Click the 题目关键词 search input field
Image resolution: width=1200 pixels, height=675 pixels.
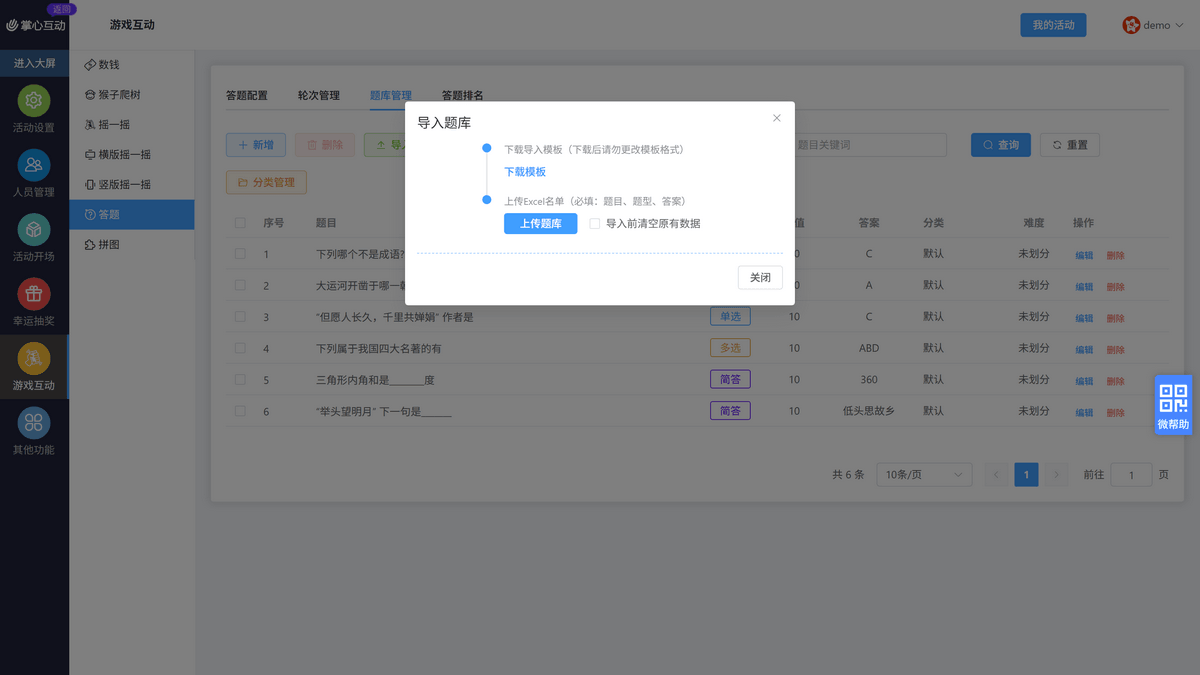click(x=870, y=145)
